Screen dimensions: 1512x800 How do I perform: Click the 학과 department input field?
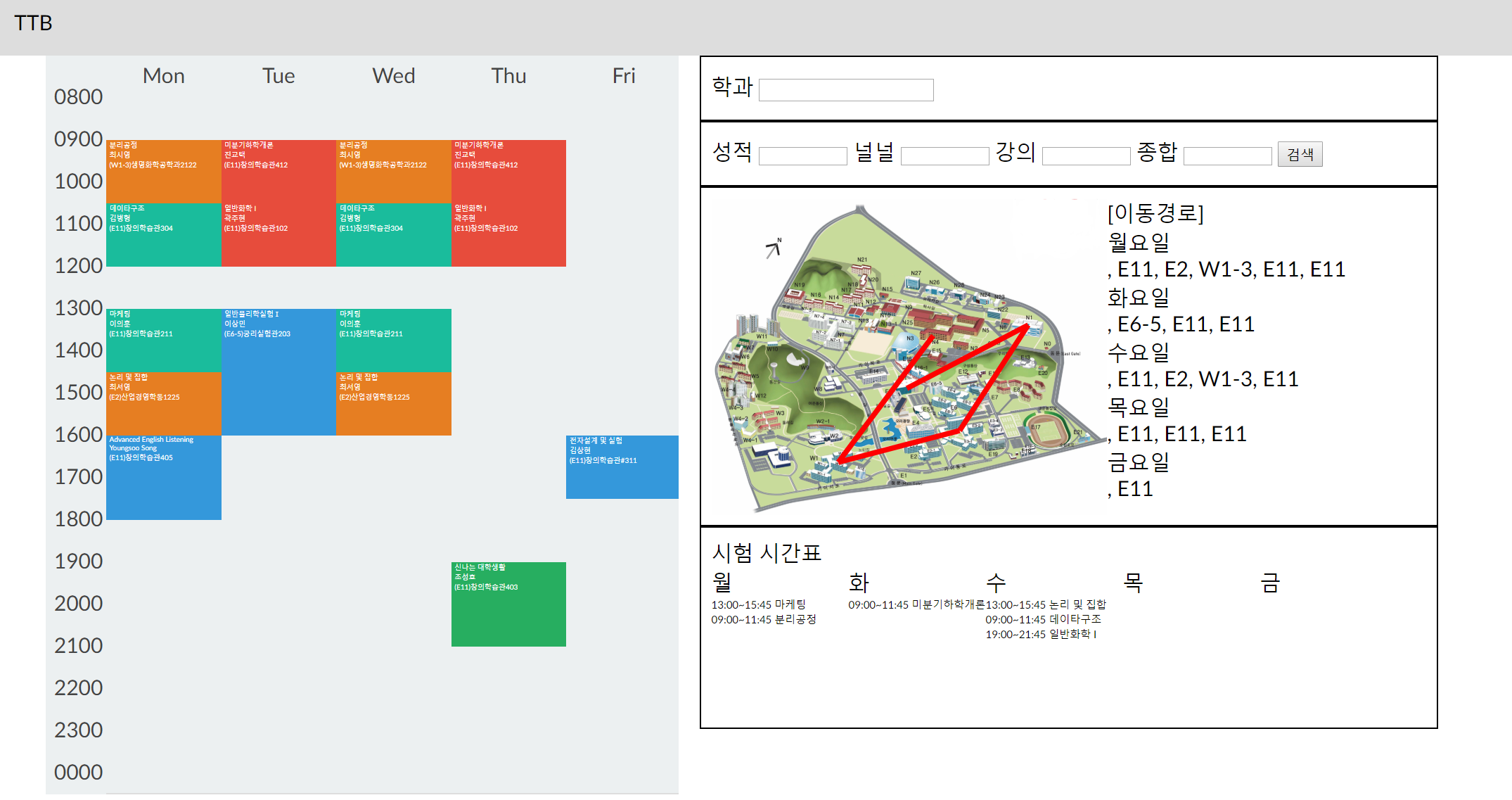pyautogui.click(x=845, y=90)
